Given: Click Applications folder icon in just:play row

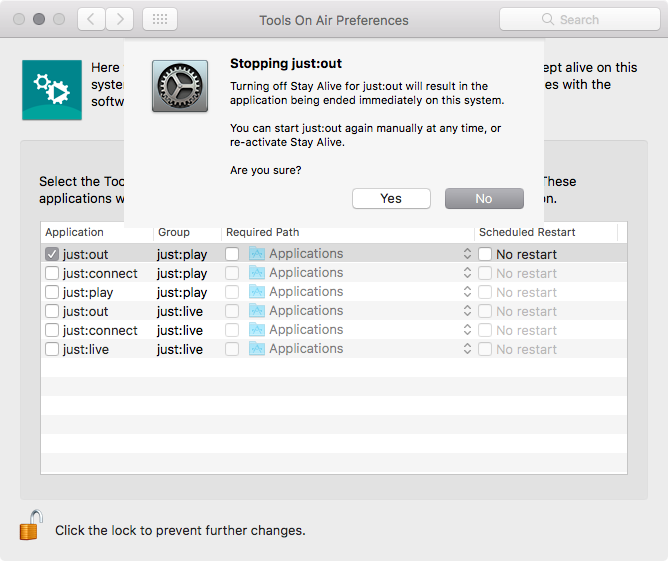Looking at the screenshot, I should (x=257, y=292).
